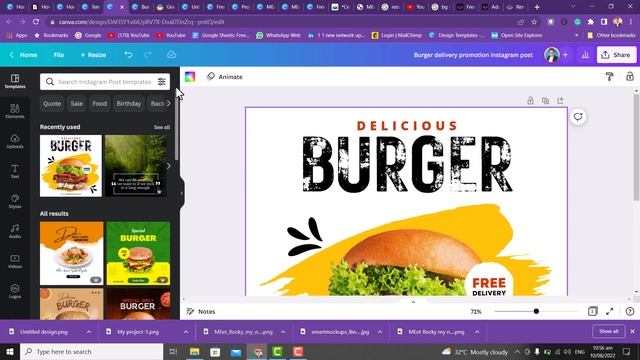Reload the Canva page
Image resolution: width=640 pixels, height=360 pixels.
point(36,22)
